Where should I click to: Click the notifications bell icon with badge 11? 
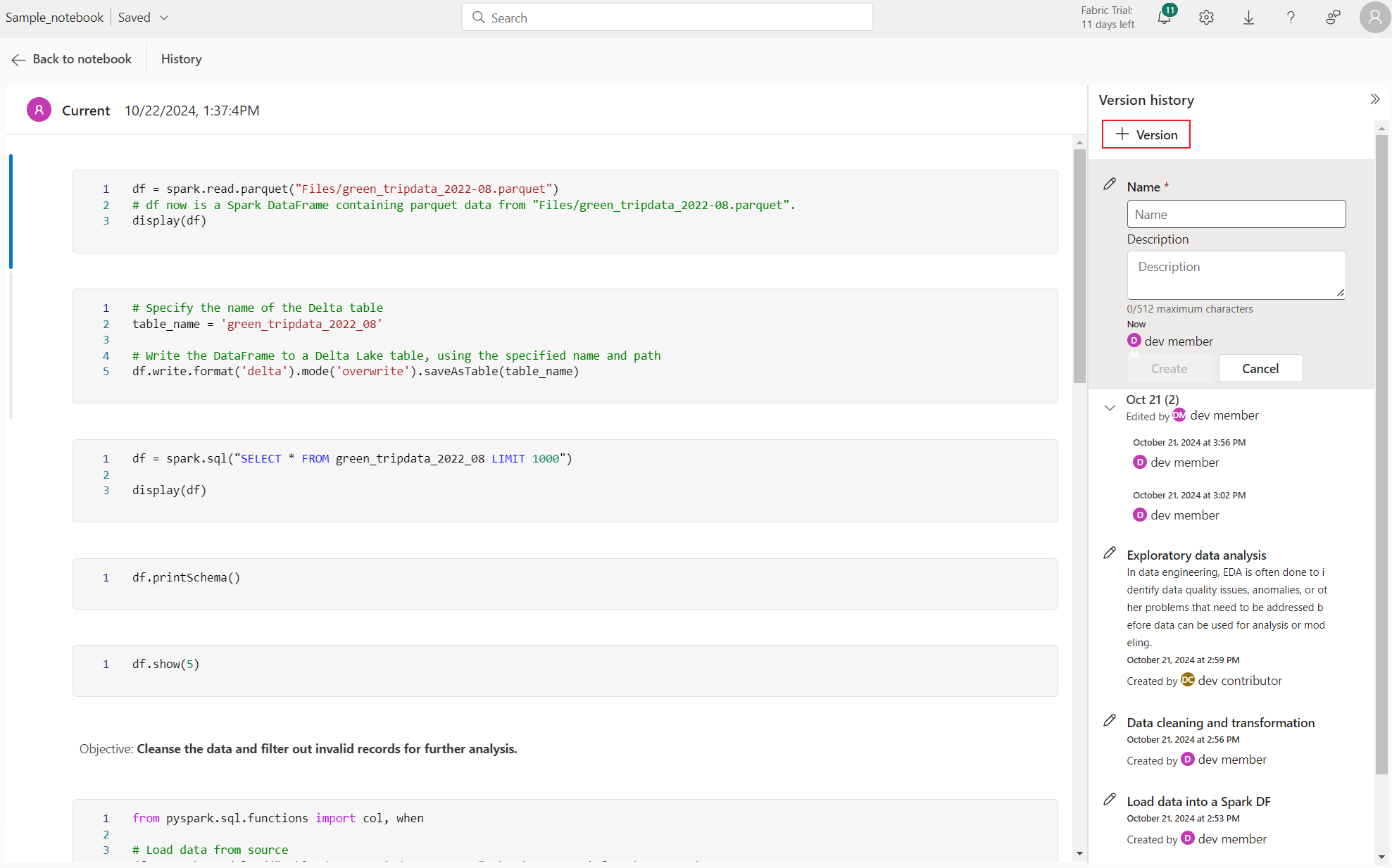1163,17
